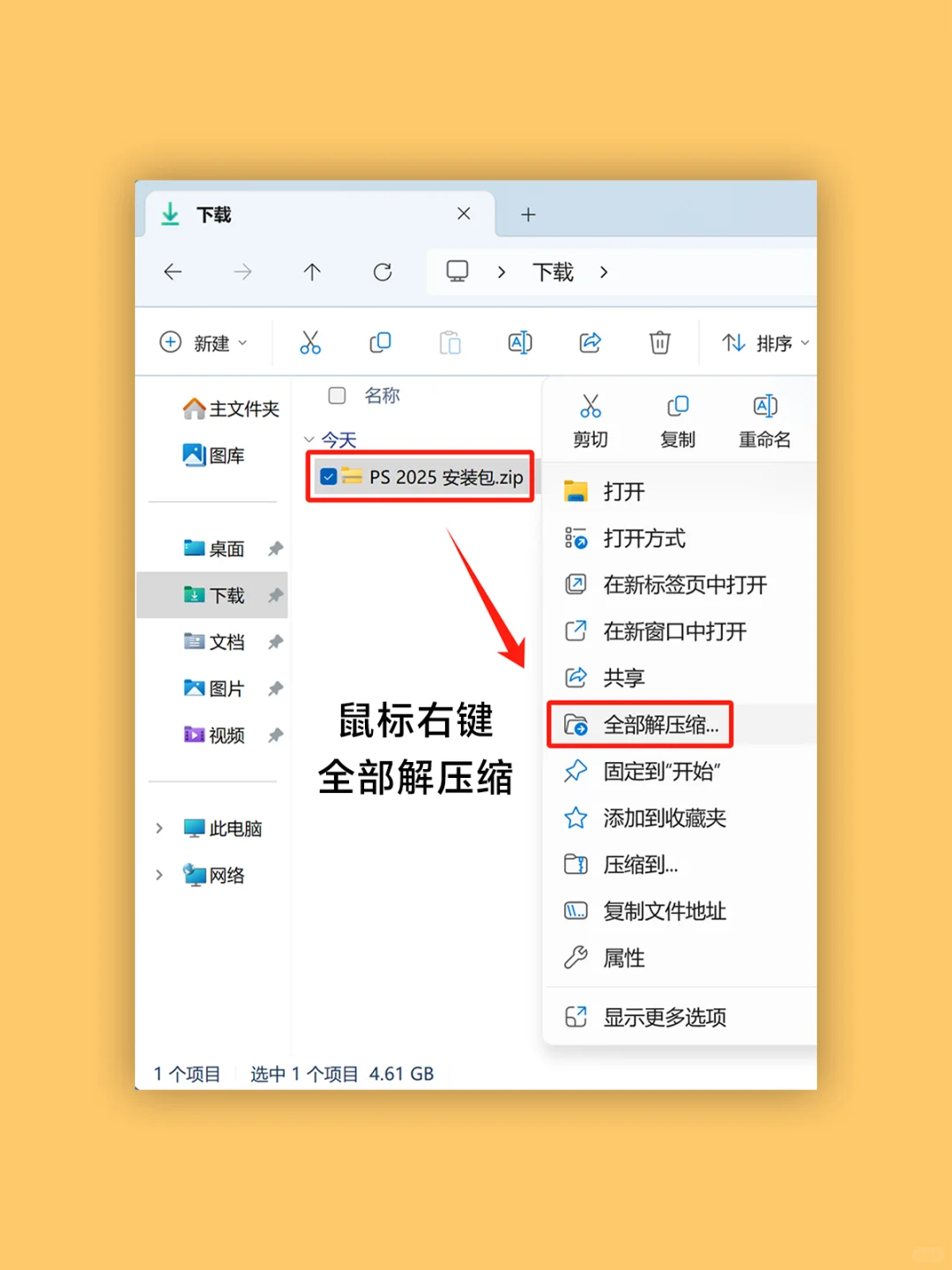The width and height of the screenshot is (952, 1270).
Task: Click 显示更多选项 at menu bottom
Action: coord(665,1017)
